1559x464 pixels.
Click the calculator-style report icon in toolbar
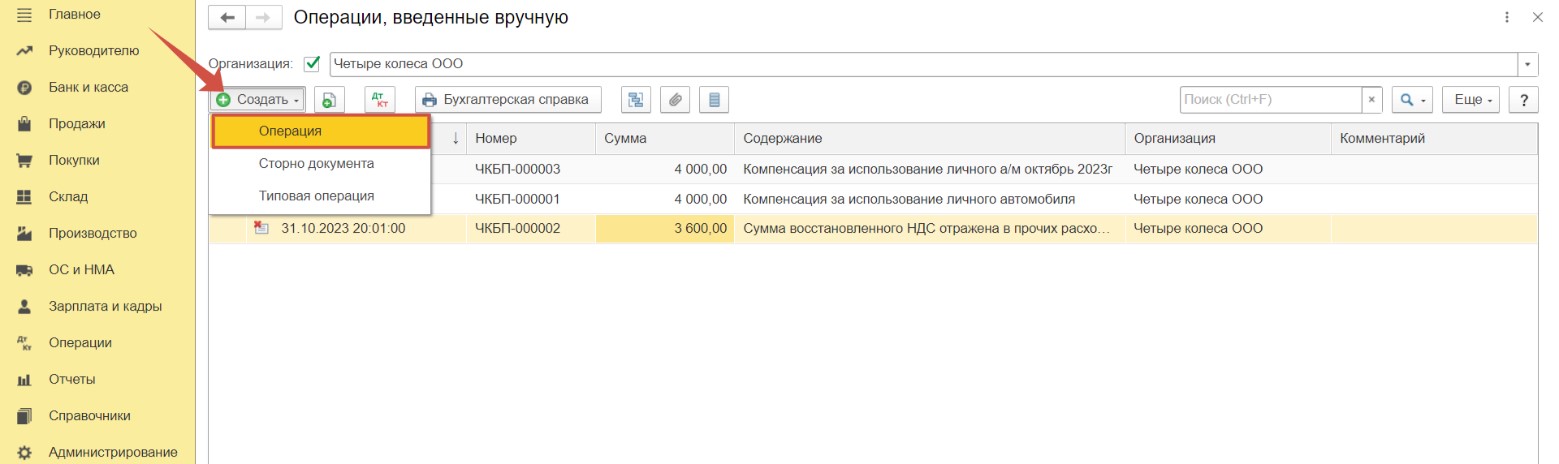pyautogui.click(x=714, y=100)
